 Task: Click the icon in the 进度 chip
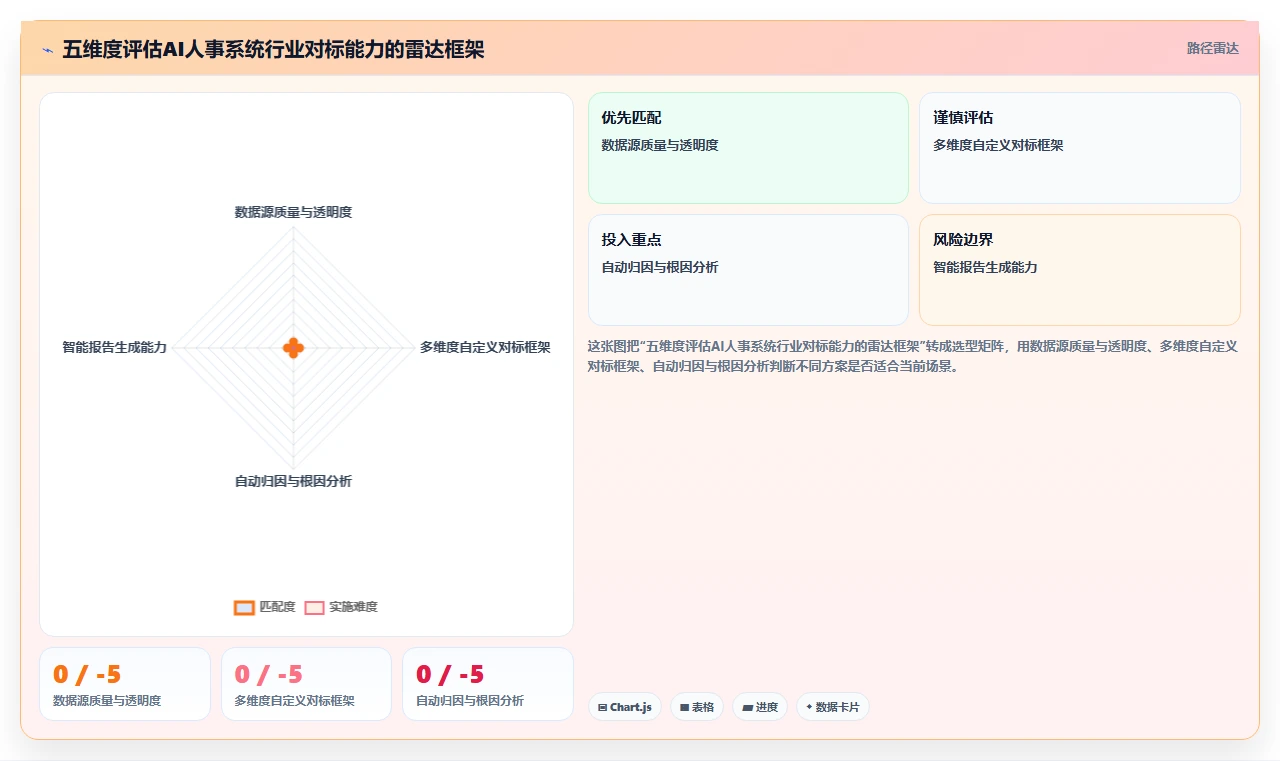point(747,707)
